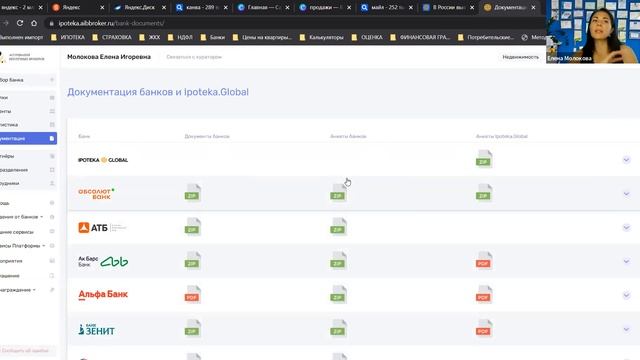Expand the Ак Барс Банк row chevron

coord(626,261)
